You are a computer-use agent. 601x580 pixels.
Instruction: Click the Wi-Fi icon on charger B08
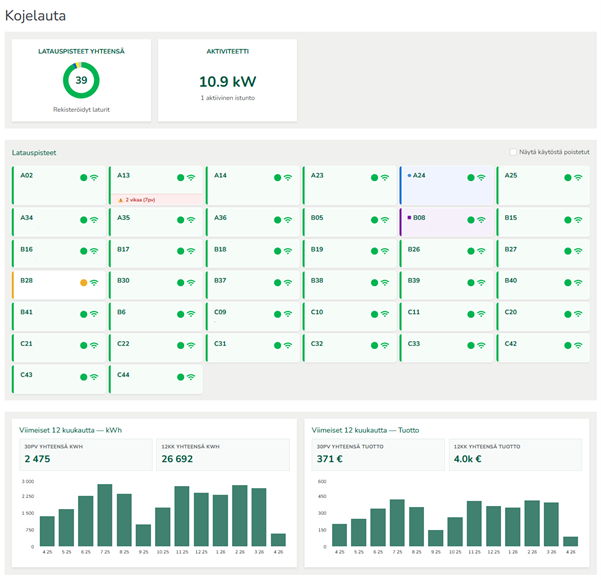[481, 219]
